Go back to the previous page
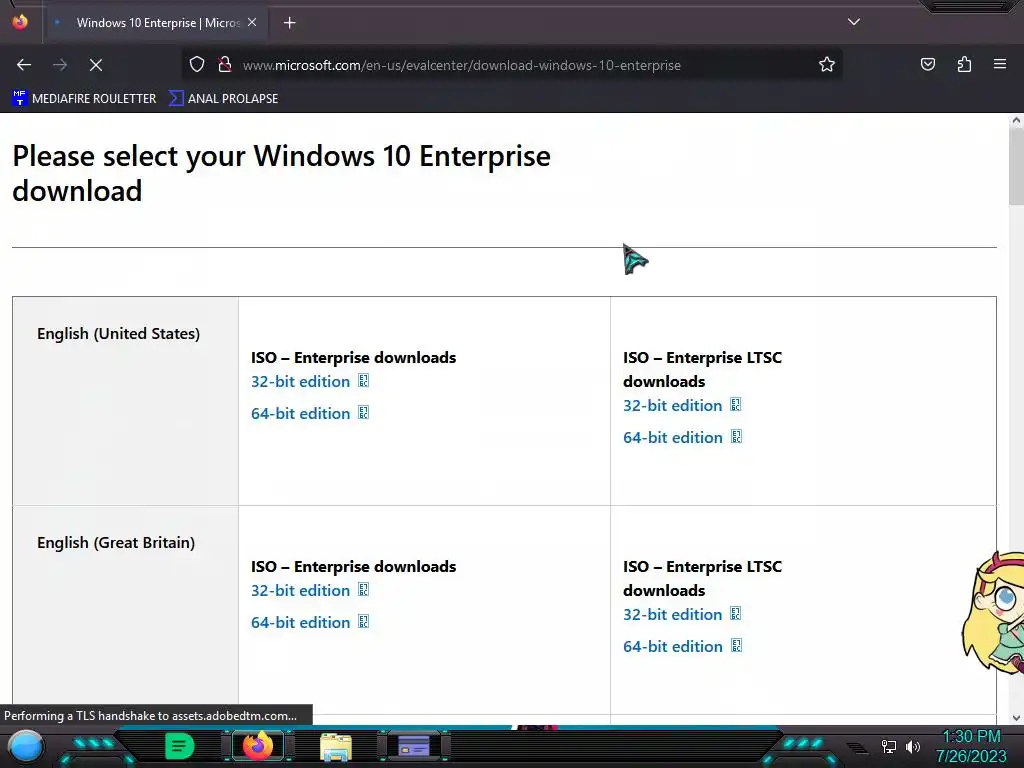 coord(24,65)
